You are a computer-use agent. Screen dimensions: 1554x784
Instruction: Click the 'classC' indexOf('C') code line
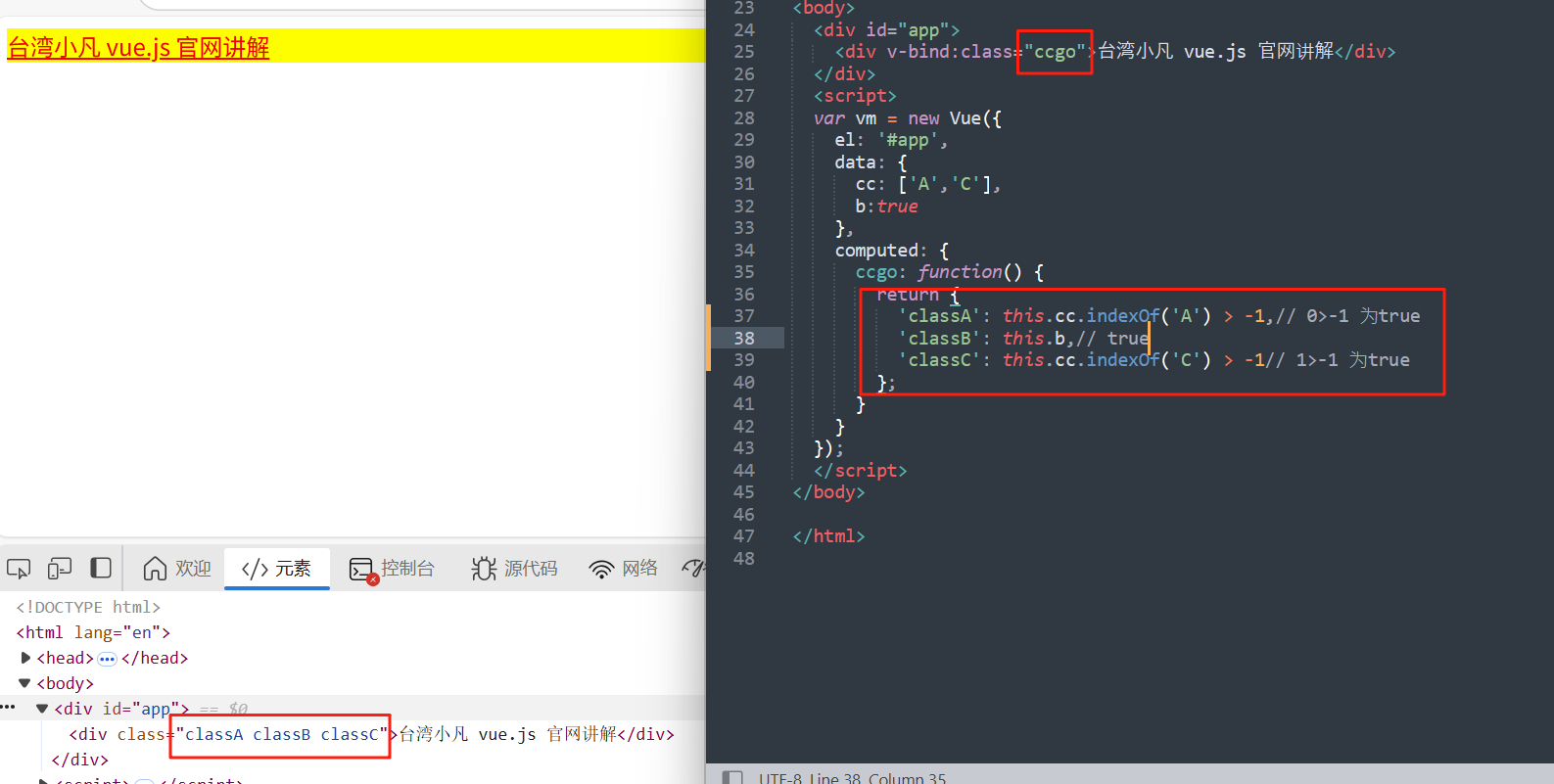click(1154, 359)
